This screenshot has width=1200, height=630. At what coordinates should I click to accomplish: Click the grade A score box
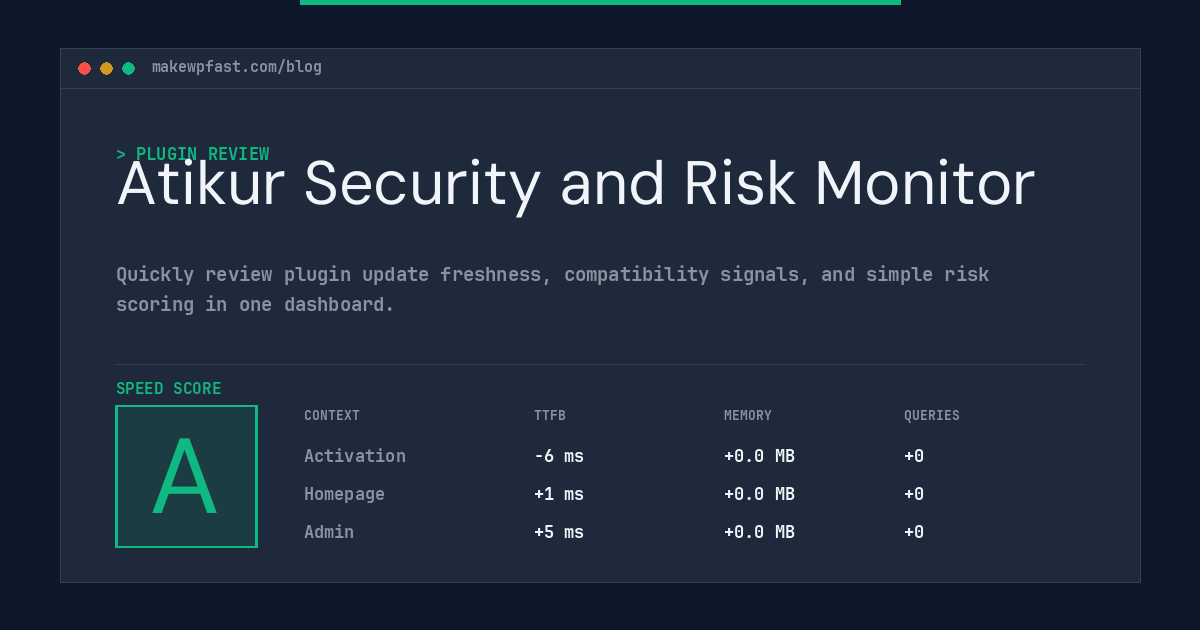click(x=186, y=476)
